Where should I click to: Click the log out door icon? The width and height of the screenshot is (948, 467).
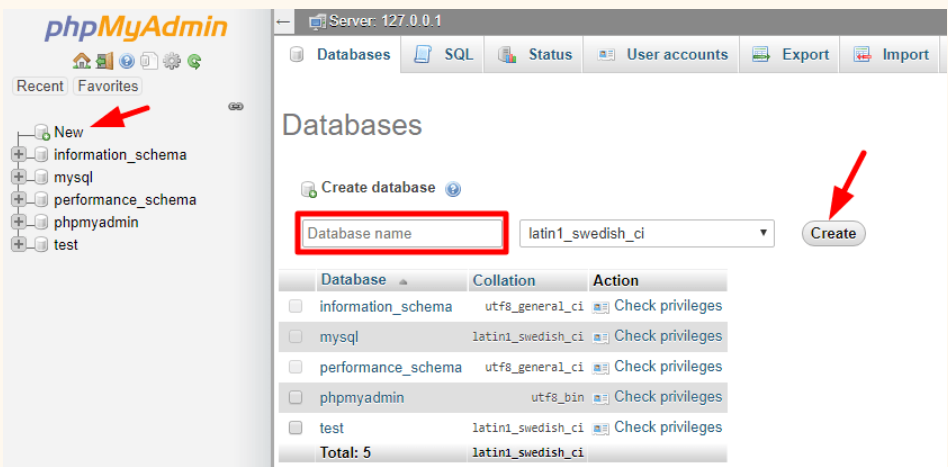105,60
